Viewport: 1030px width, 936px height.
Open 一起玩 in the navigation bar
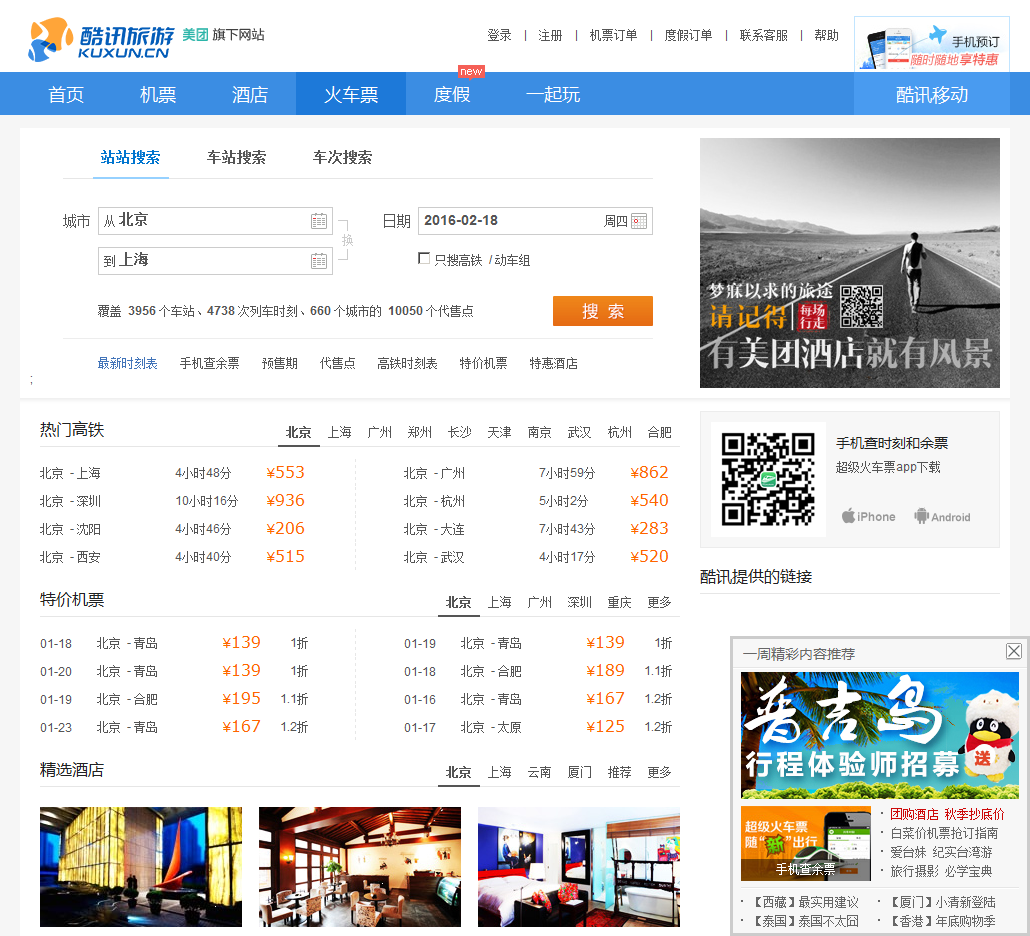coord(552,95)
